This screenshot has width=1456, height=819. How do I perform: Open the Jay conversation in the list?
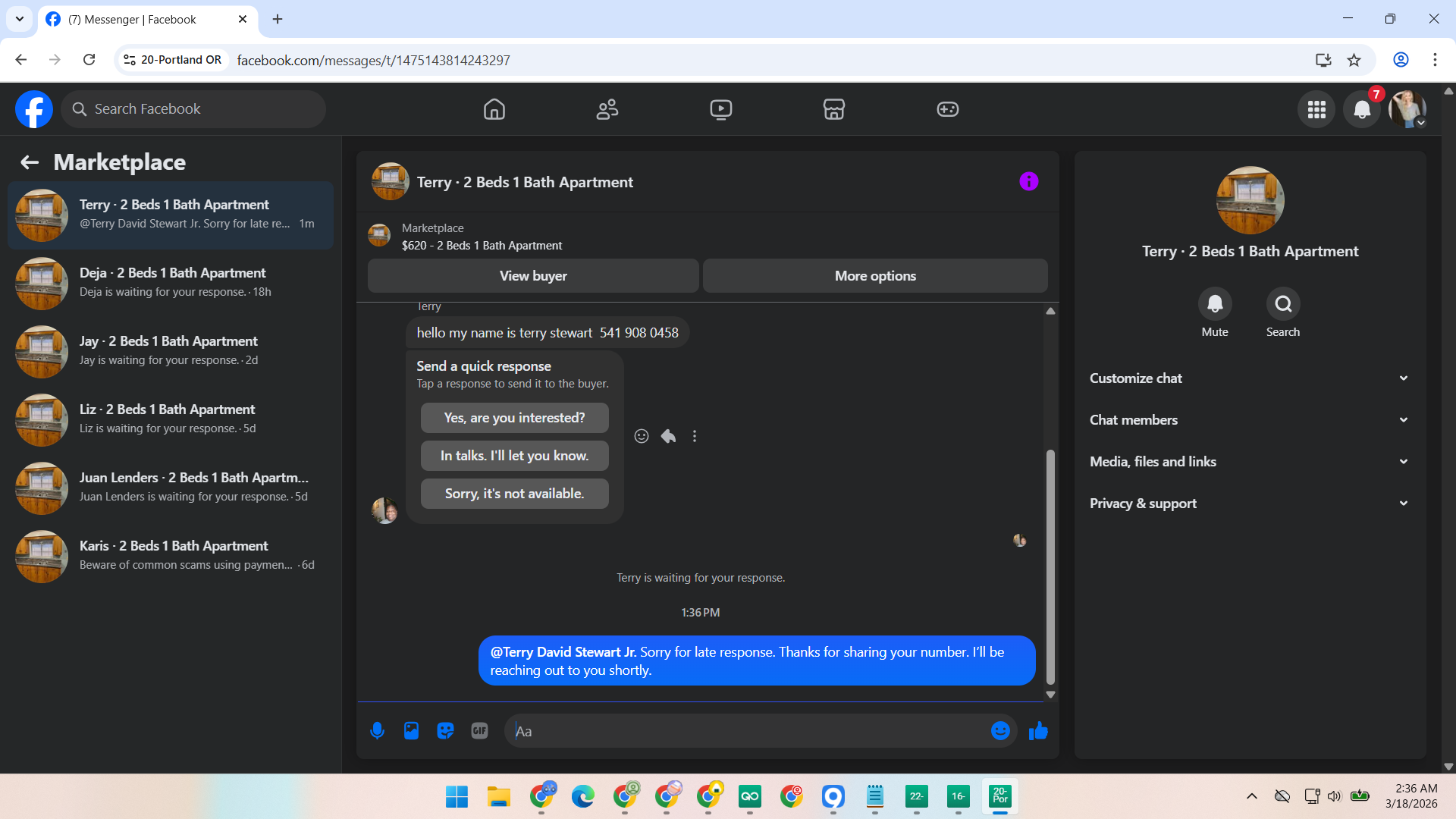[171, 352]
